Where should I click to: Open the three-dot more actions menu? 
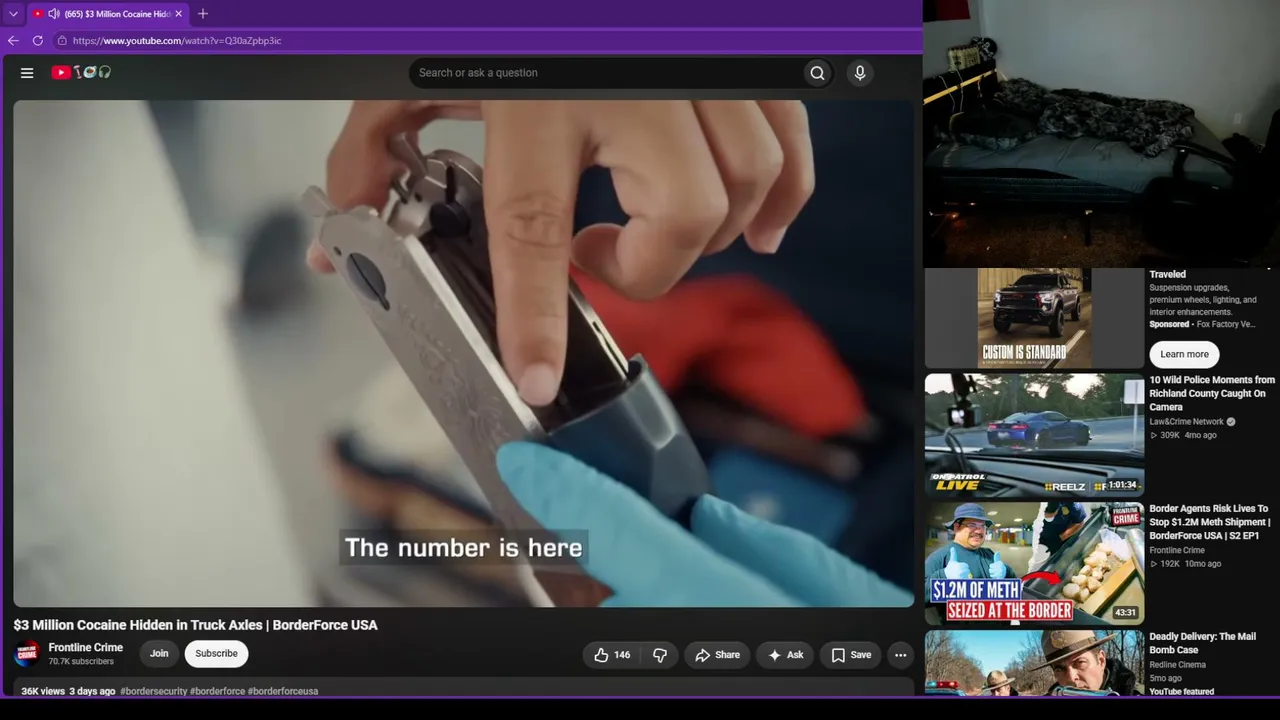[901, 655]
